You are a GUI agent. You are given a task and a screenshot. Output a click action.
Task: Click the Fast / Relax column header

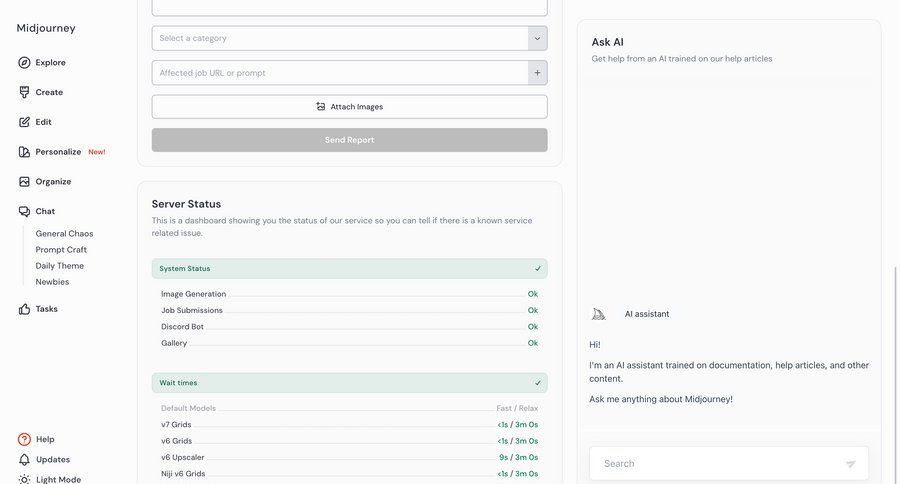click(x=517, y=408)
